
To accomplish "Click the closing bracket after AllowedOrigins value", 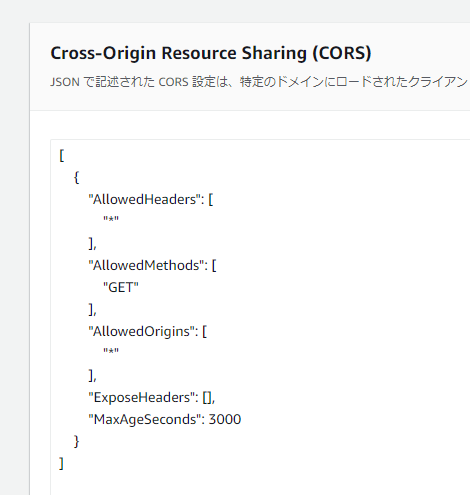I will (92, 376).
